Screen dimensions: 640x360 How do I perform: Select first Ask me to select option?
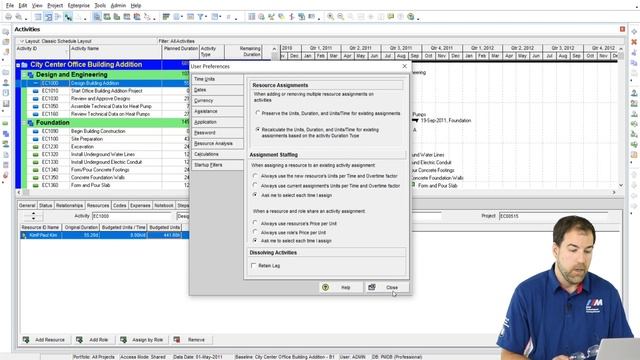click(255, 195)
